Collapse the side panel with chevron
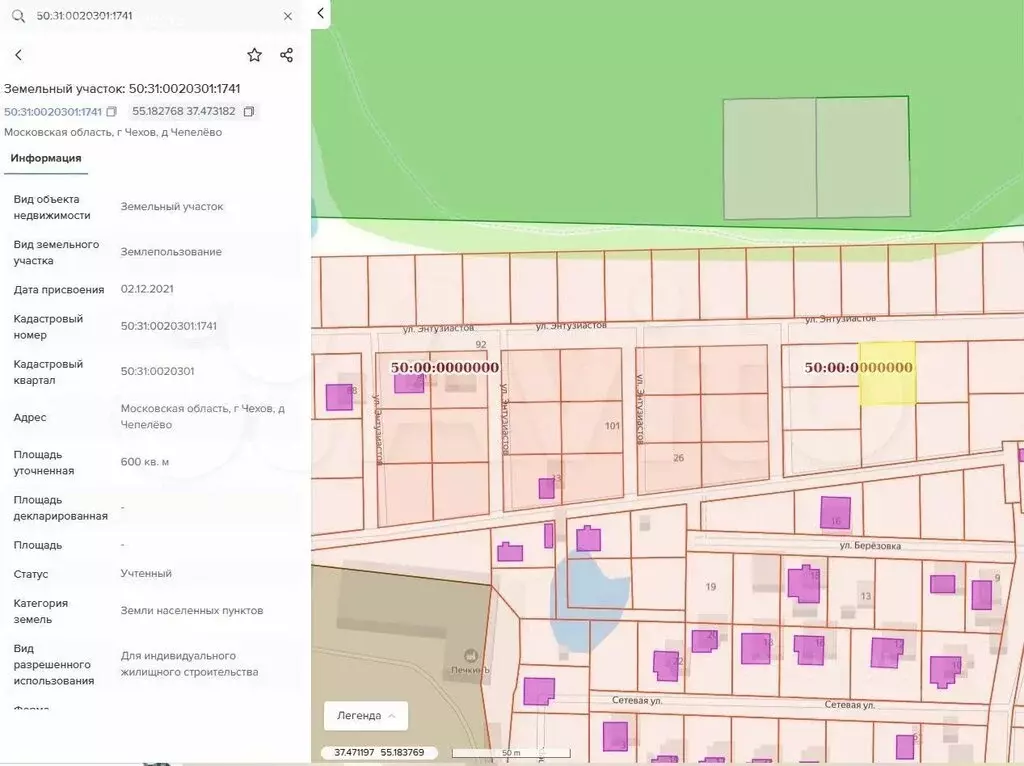 321,13
